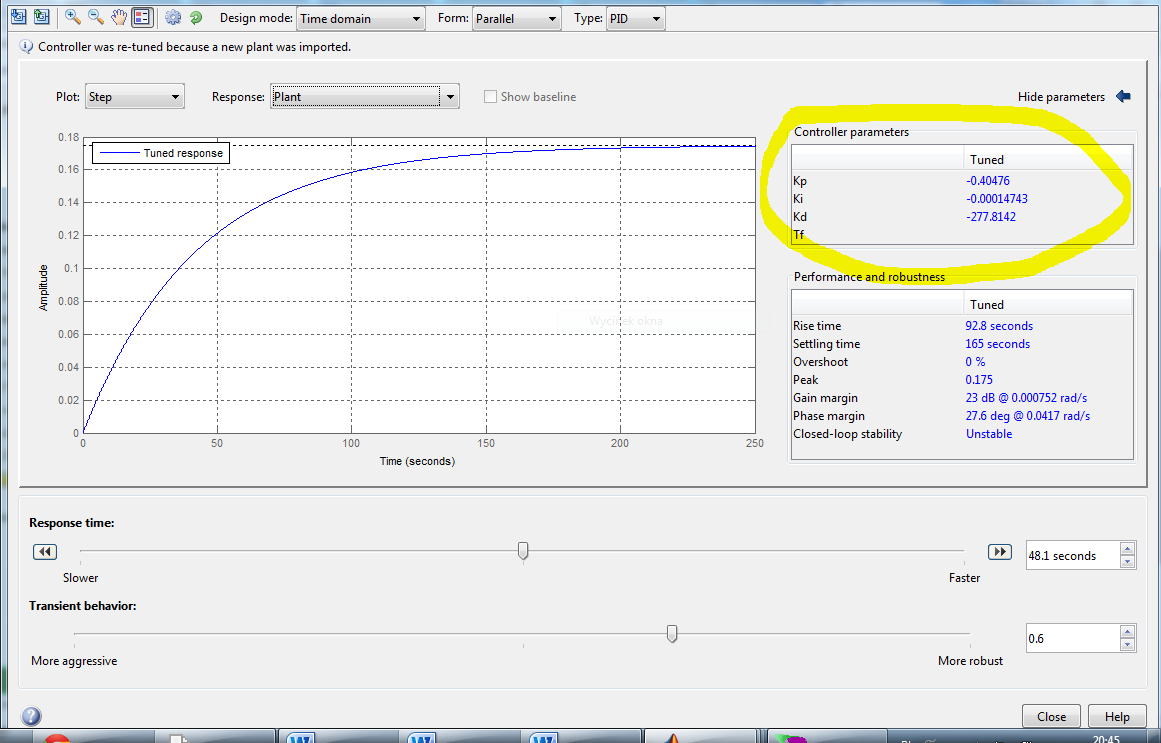Open the Type dropdown showing PID
Image resolution: width=1161 pixels, height=743 pixels.
635,19
